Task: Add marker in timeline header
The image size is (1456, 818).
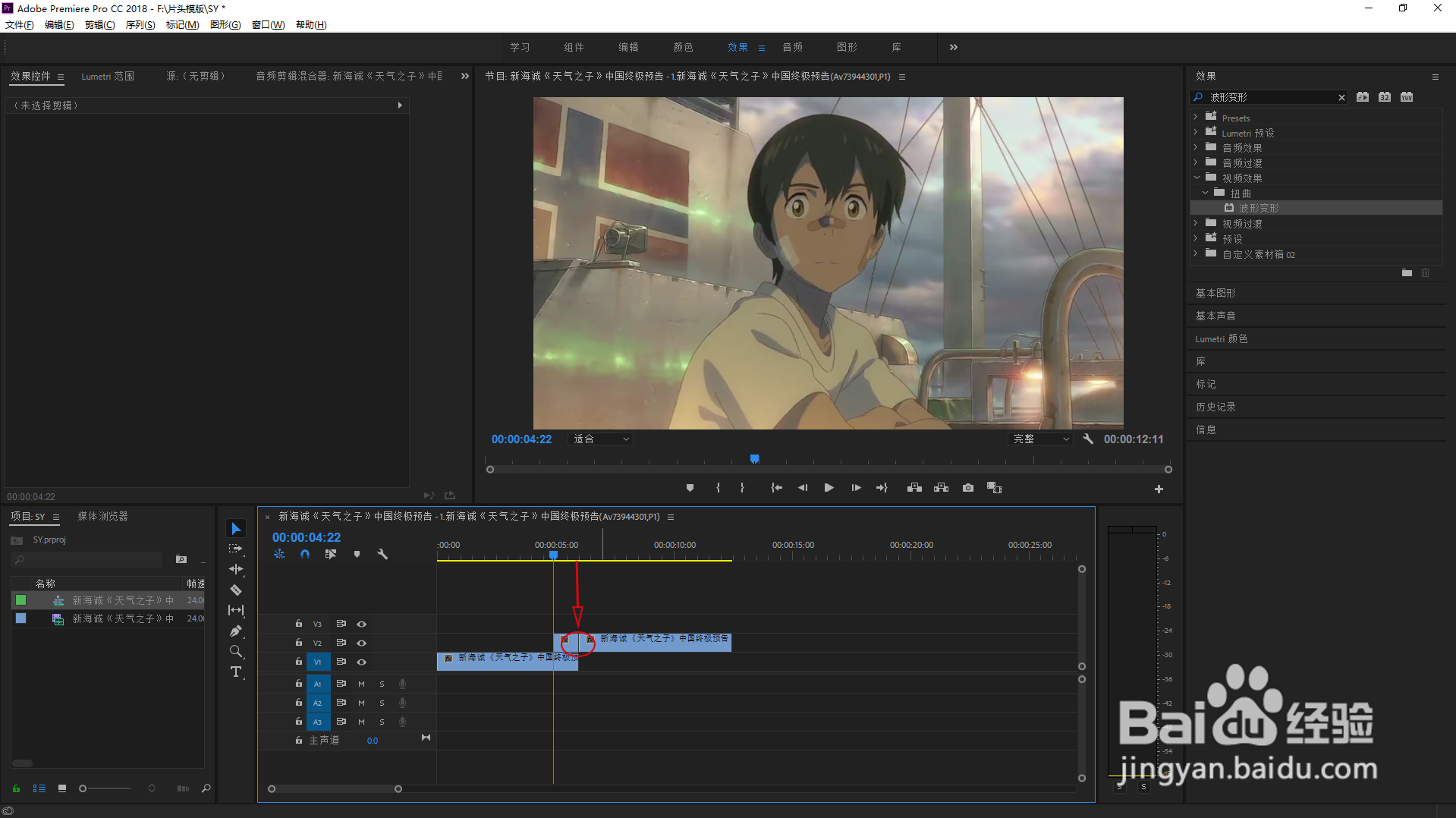Action: coord(357,554)
